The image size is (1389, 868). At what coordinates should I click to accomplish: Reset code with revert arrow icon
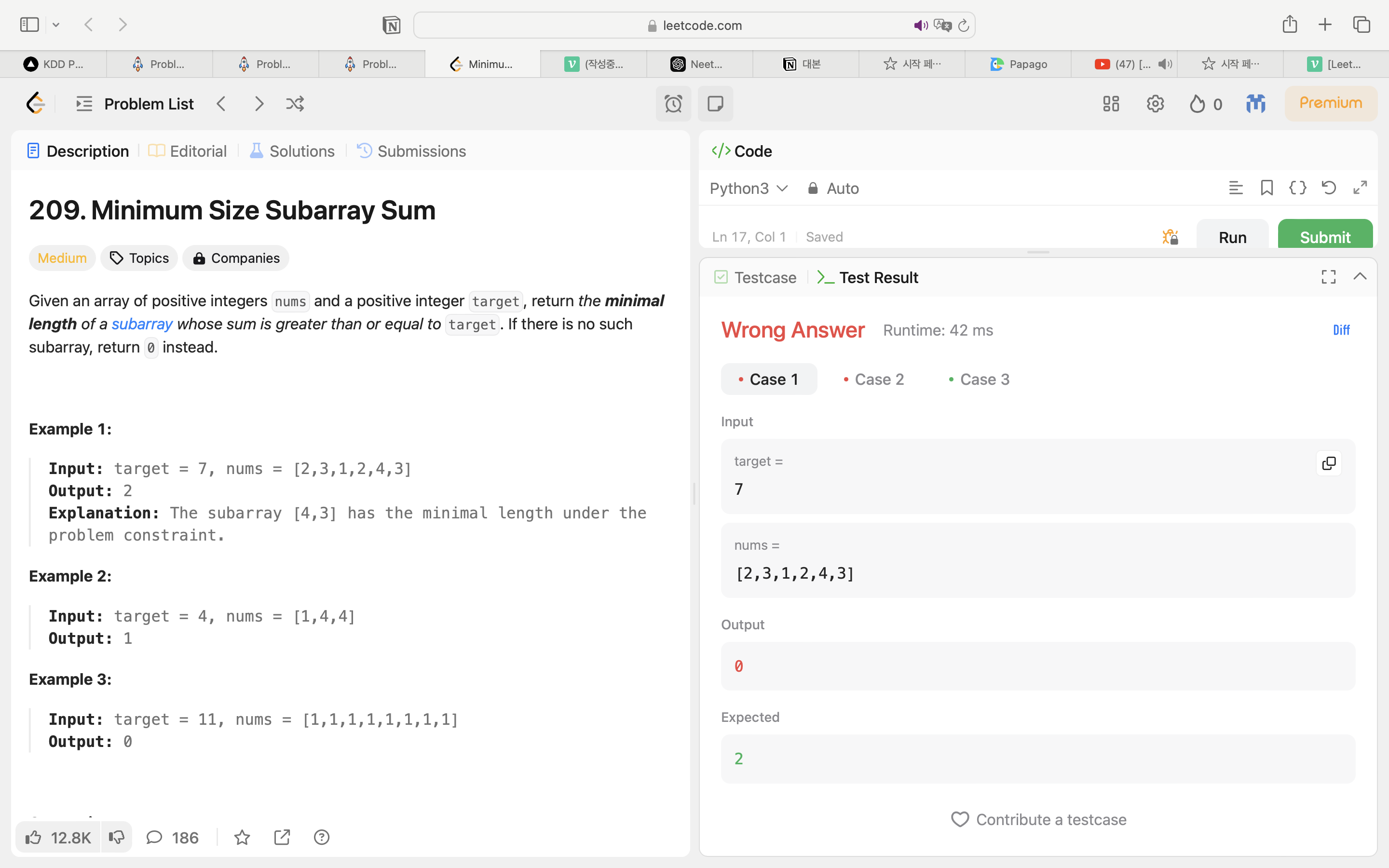click(x=1329, y=188)
